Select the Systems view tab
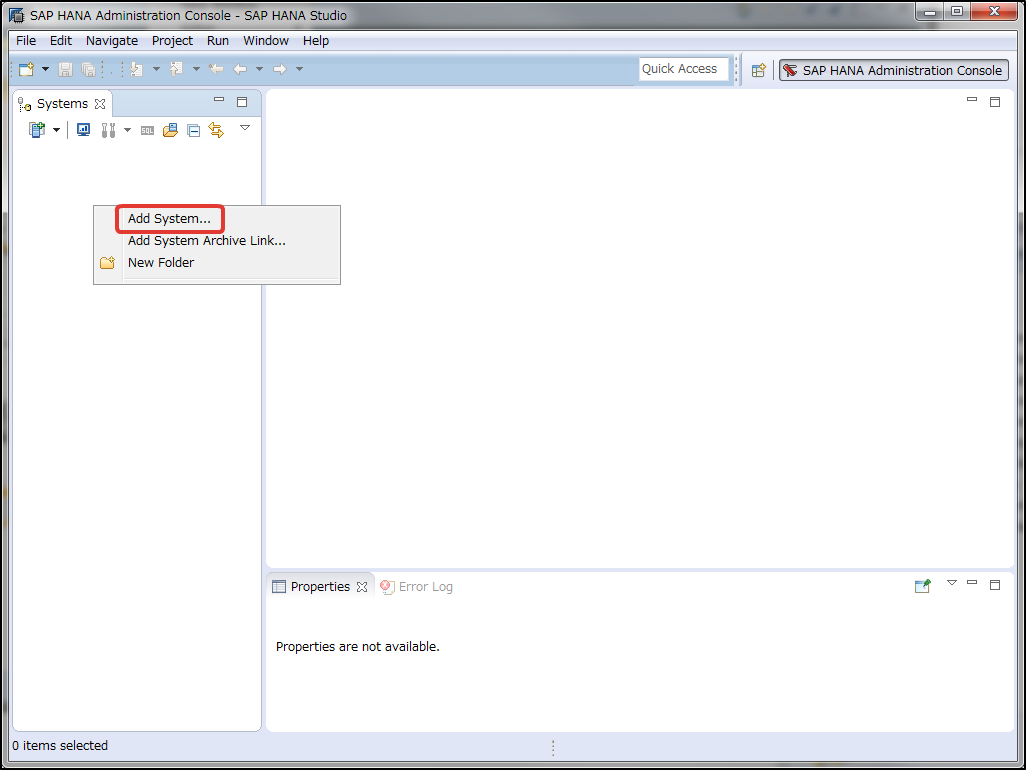1026x770 pixels. pyautogui.click(x=62, y=104)
